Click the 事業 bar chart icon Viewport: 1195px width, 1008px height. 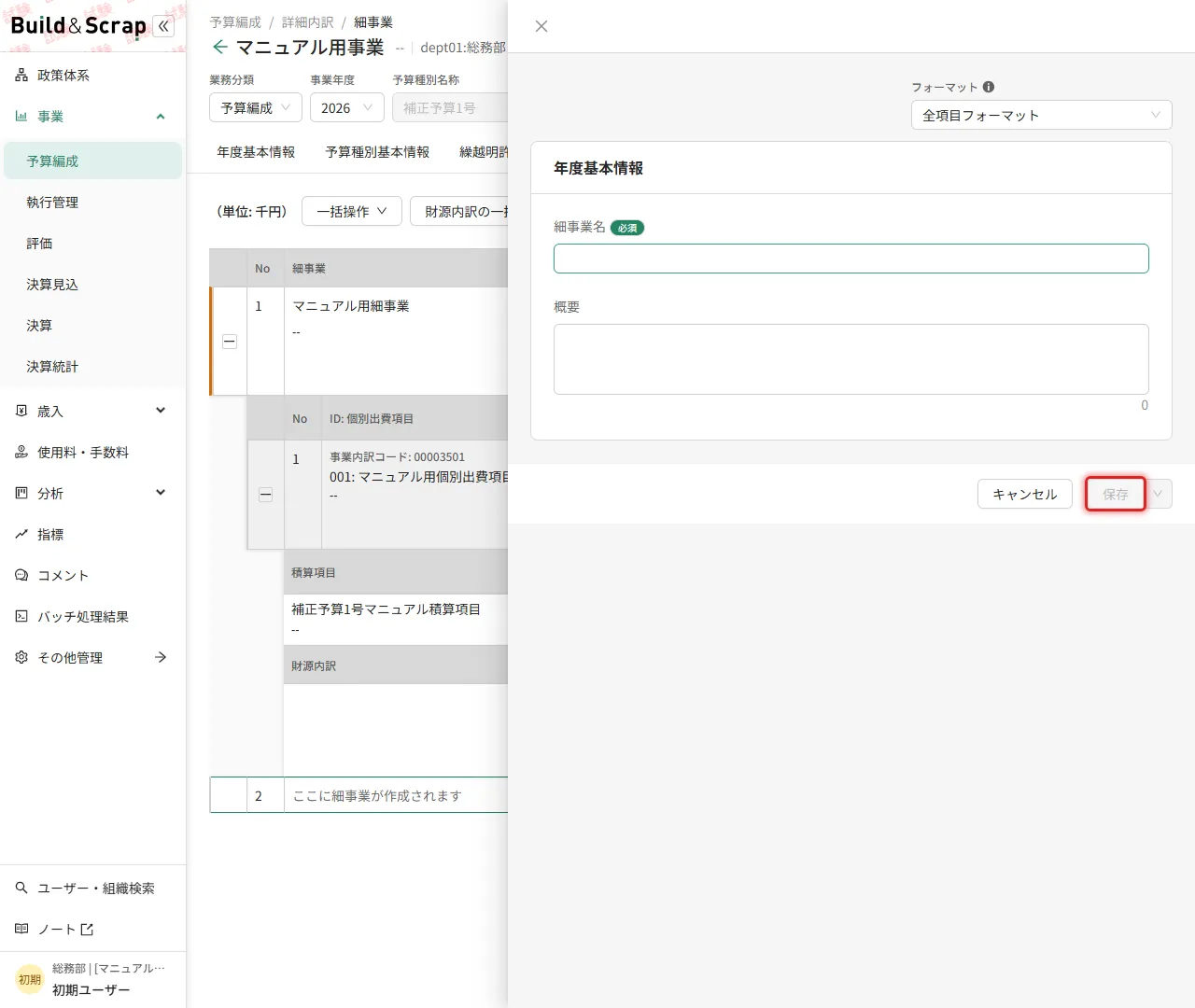click(21, 117)
